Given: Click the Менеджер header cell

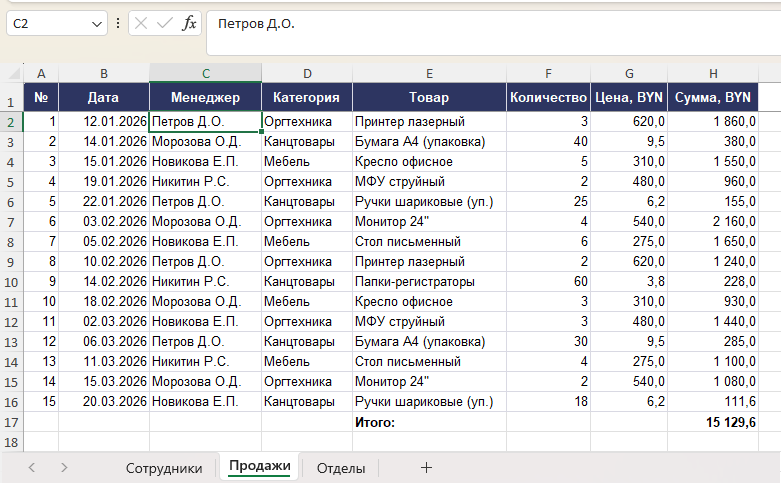Looking at the screenshot, I should (x=206, y=97).
